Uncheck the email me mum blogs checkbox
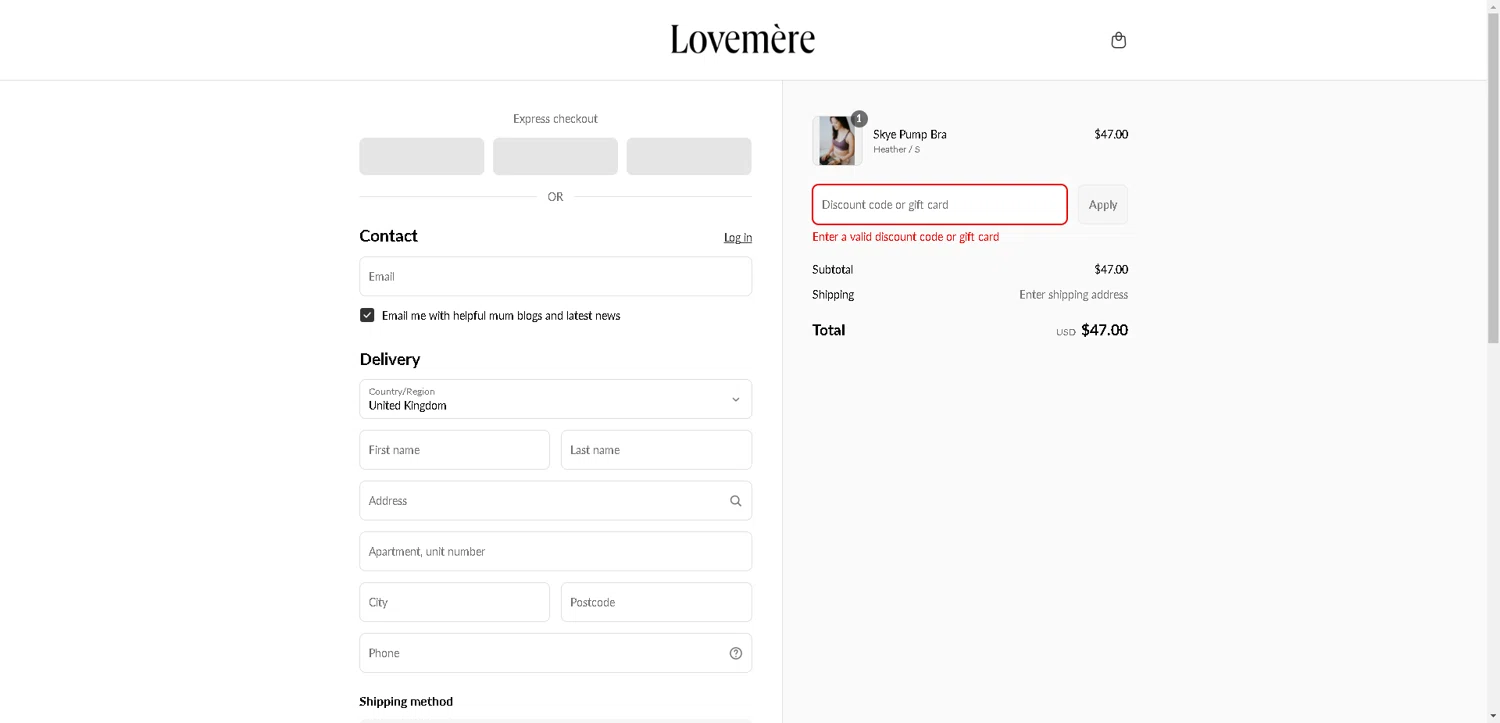Screen dimensions: 1500x723 click(367, 315)
